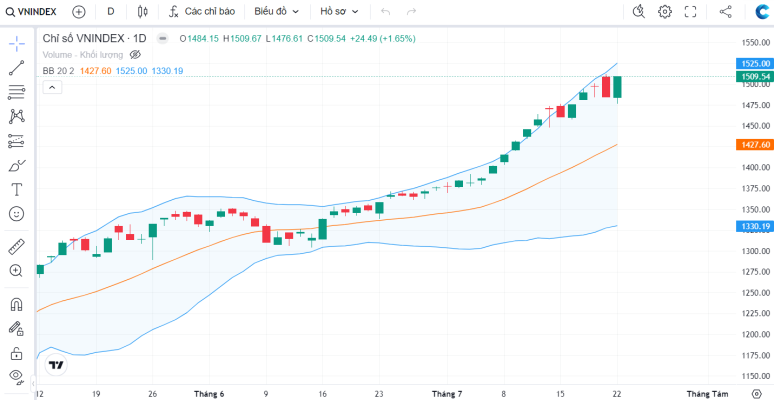Click the 1509.54 current price label

[754, 76]
